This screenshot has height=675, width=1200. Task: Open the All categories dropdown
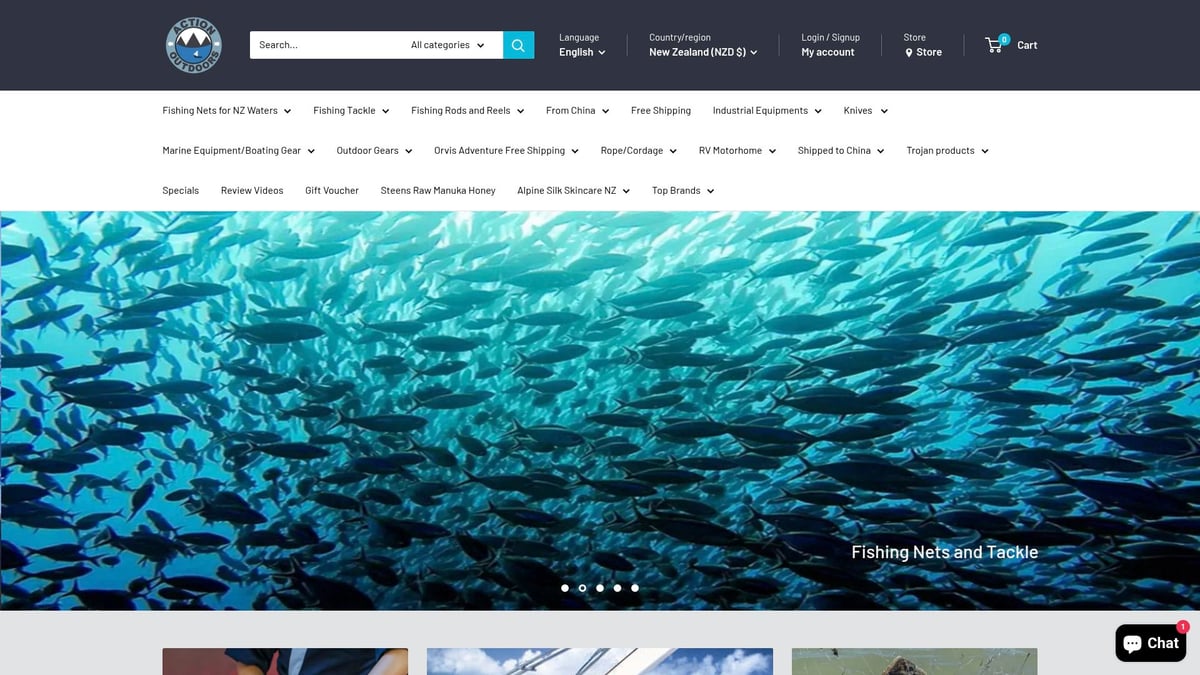(x=444, y=44)
